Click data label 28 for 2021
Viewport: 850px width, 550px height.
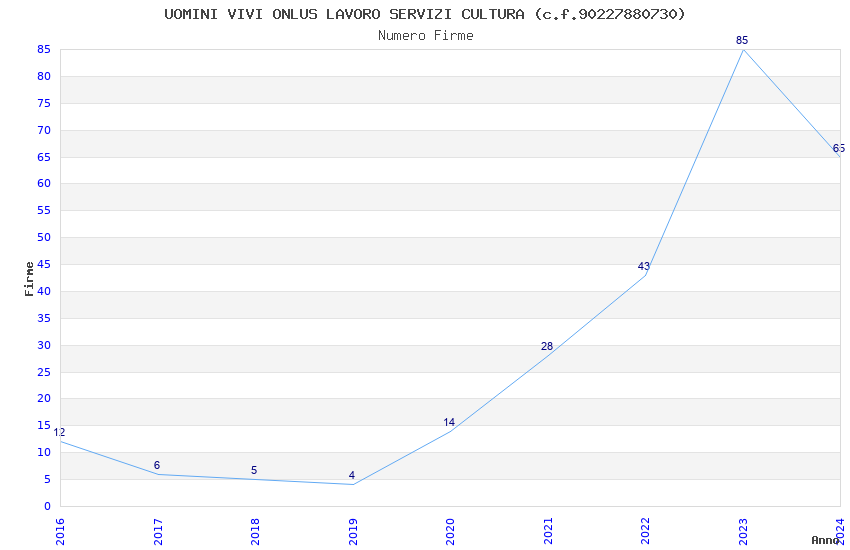click(x=546, y=346)
